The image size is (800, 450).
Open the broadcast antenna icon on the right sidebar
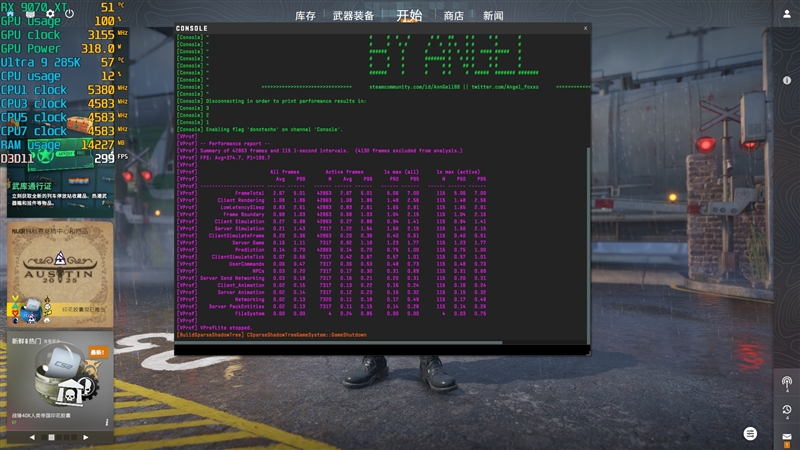coord(787,383)
